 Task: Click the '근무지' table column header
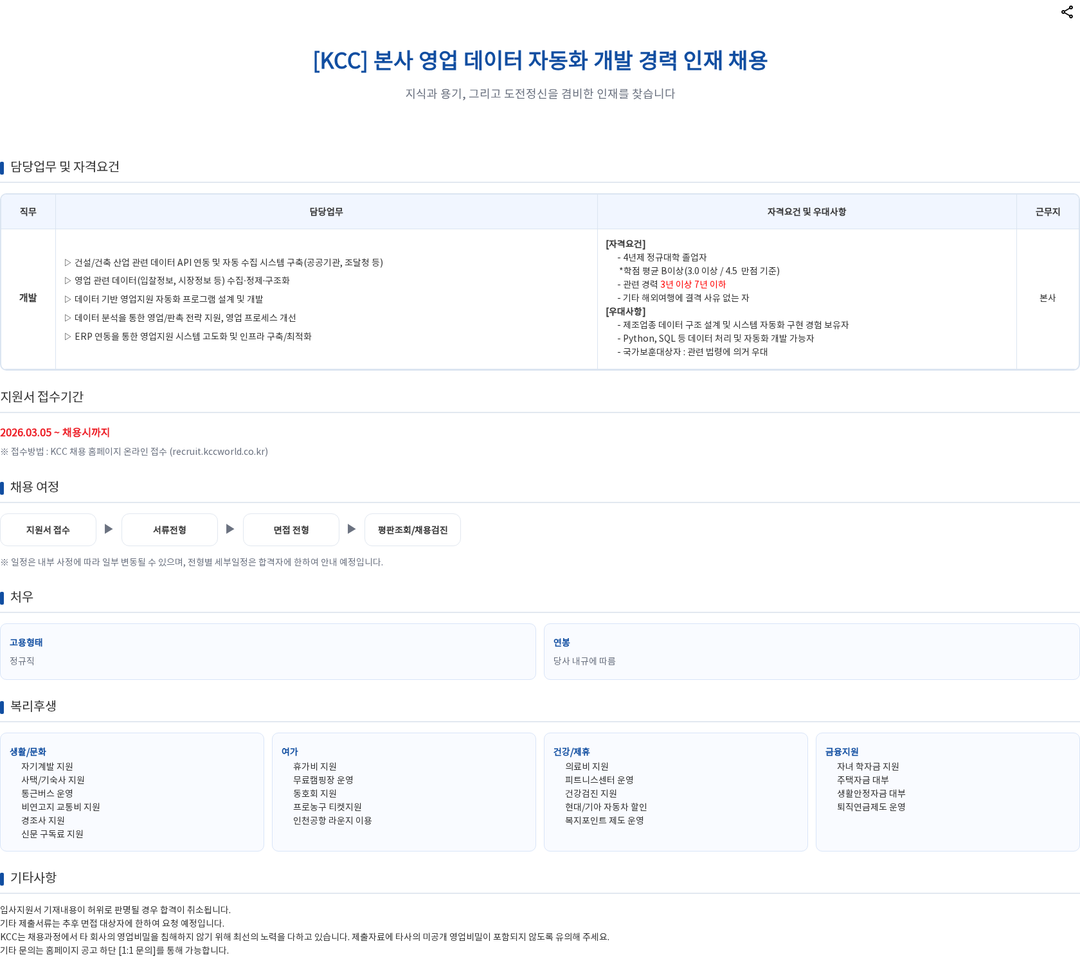pos(1048,212)
